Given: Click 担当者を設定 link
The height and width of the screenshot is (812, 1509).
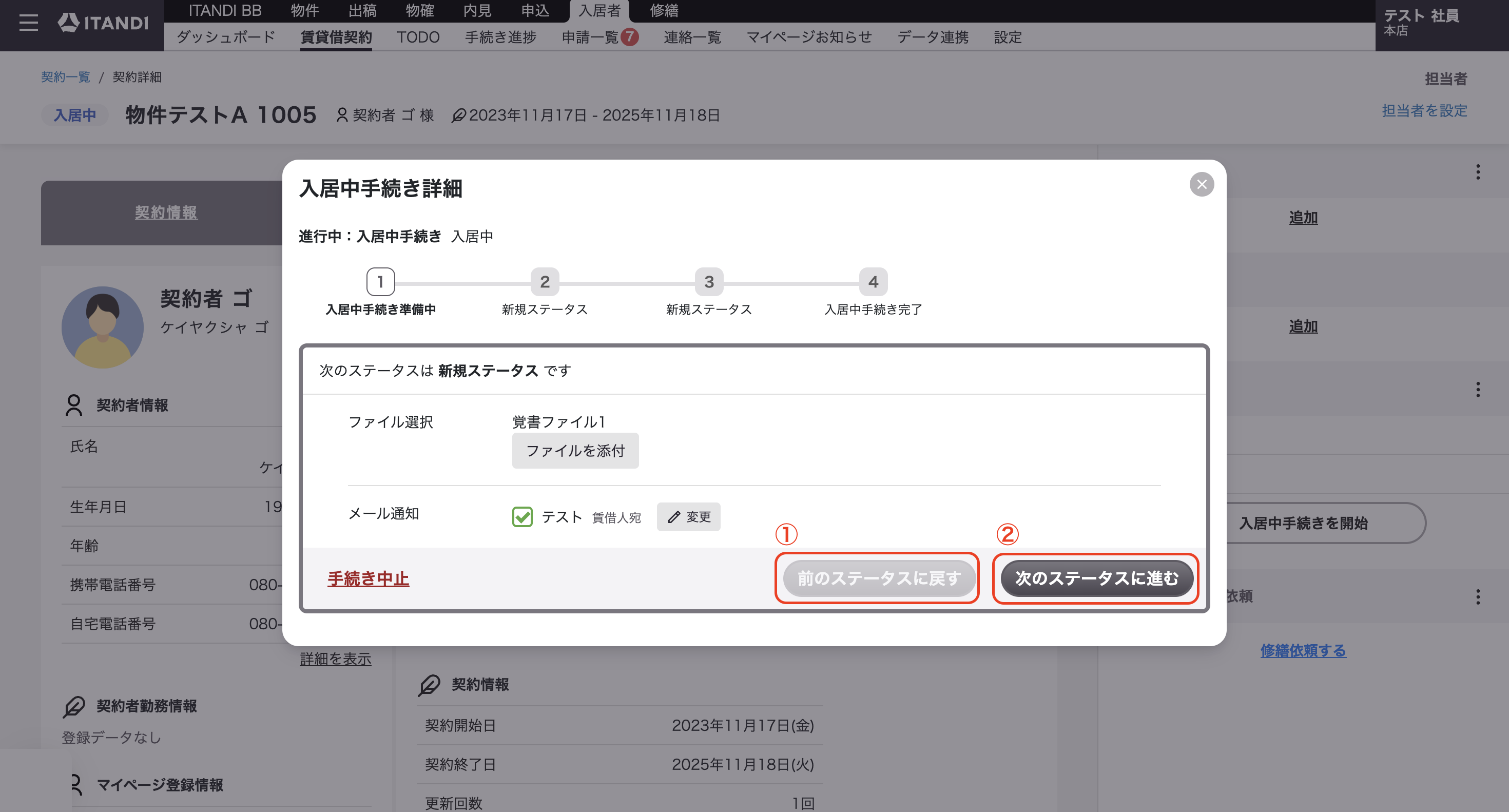Looking at the screenshot, I should (1424, 110).
